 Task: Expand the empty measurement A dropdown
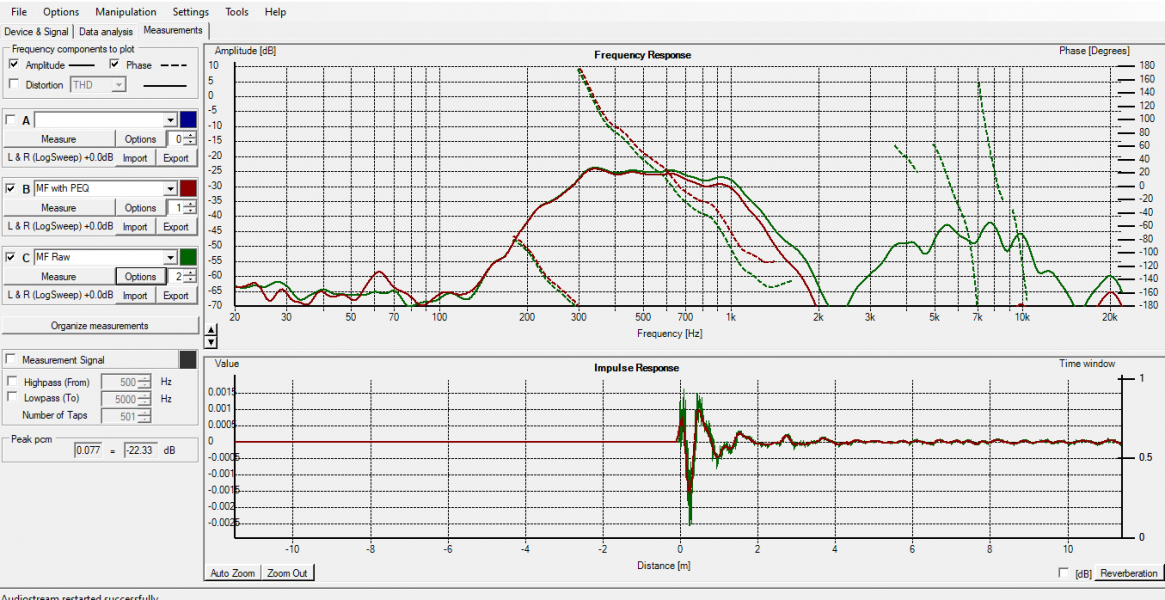point(170,120)
